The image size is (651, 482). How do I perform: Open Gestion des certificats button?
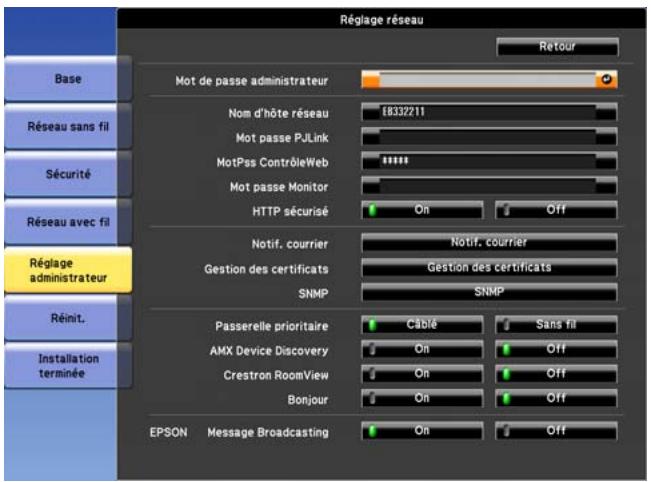[489, 267]
